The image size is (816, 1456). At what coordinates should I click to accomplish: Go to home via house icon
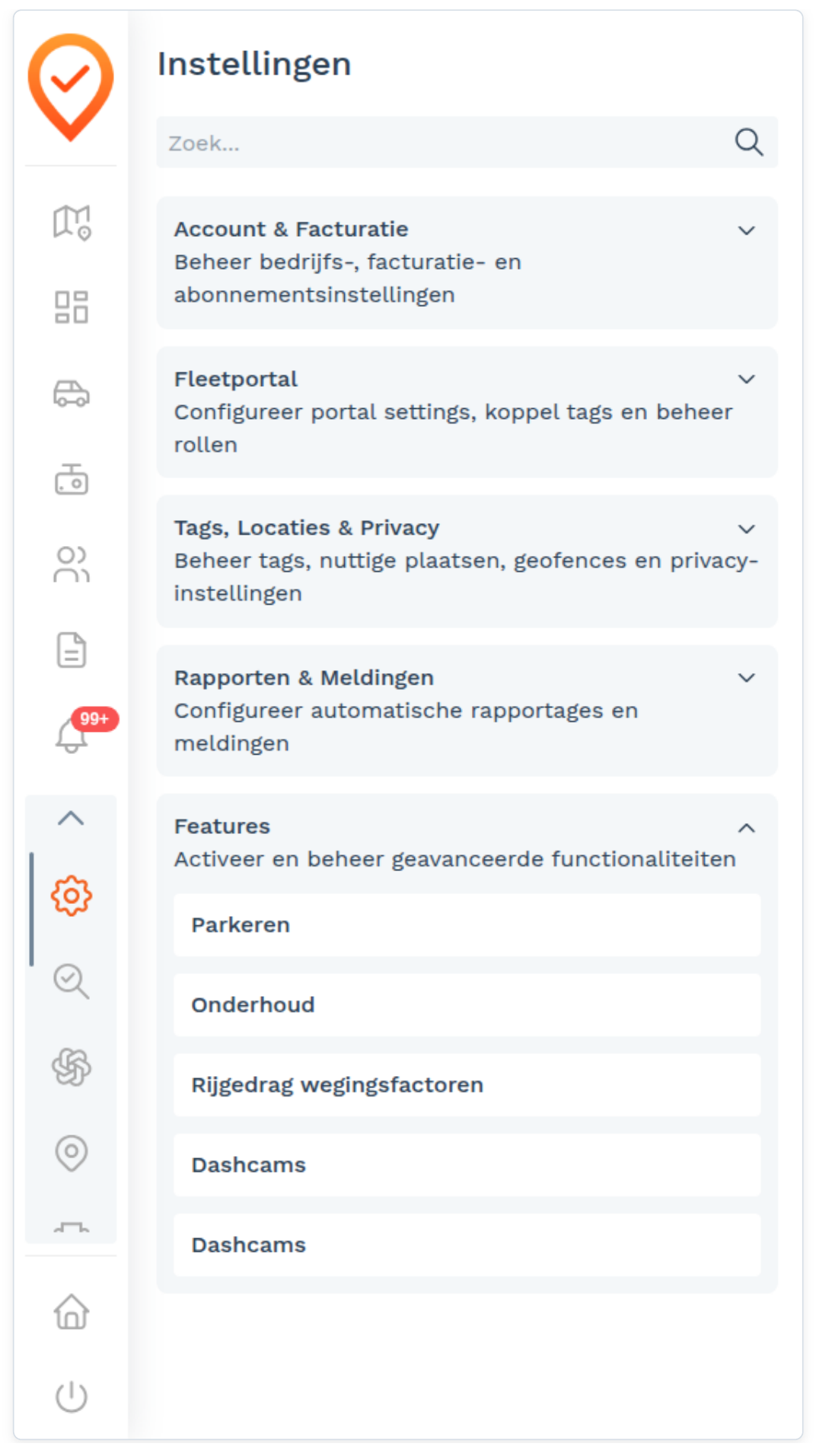(x=72, y=1311)
